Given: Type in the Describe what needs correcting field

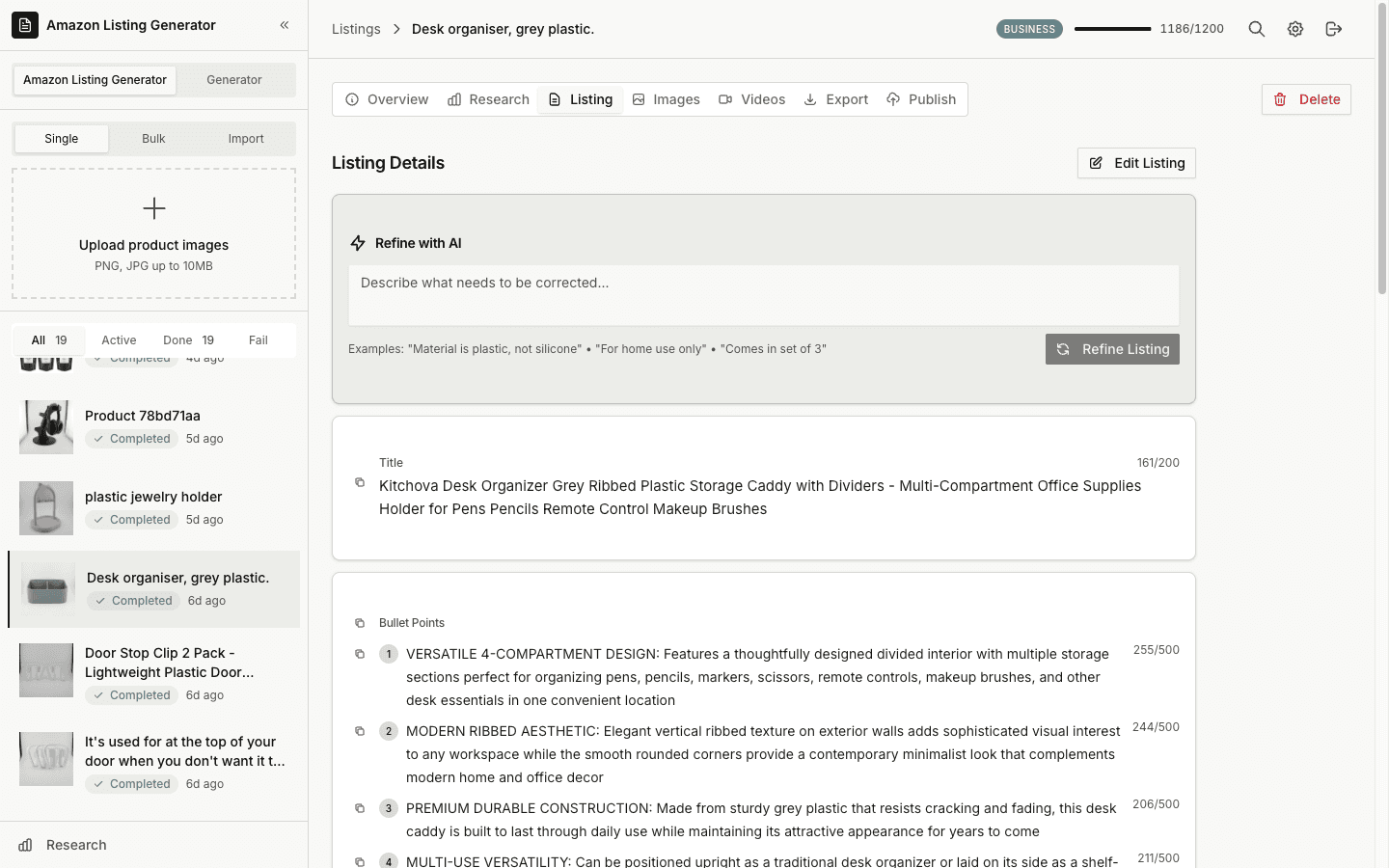Looking at the screenshot, I should (x=764, y=294).
